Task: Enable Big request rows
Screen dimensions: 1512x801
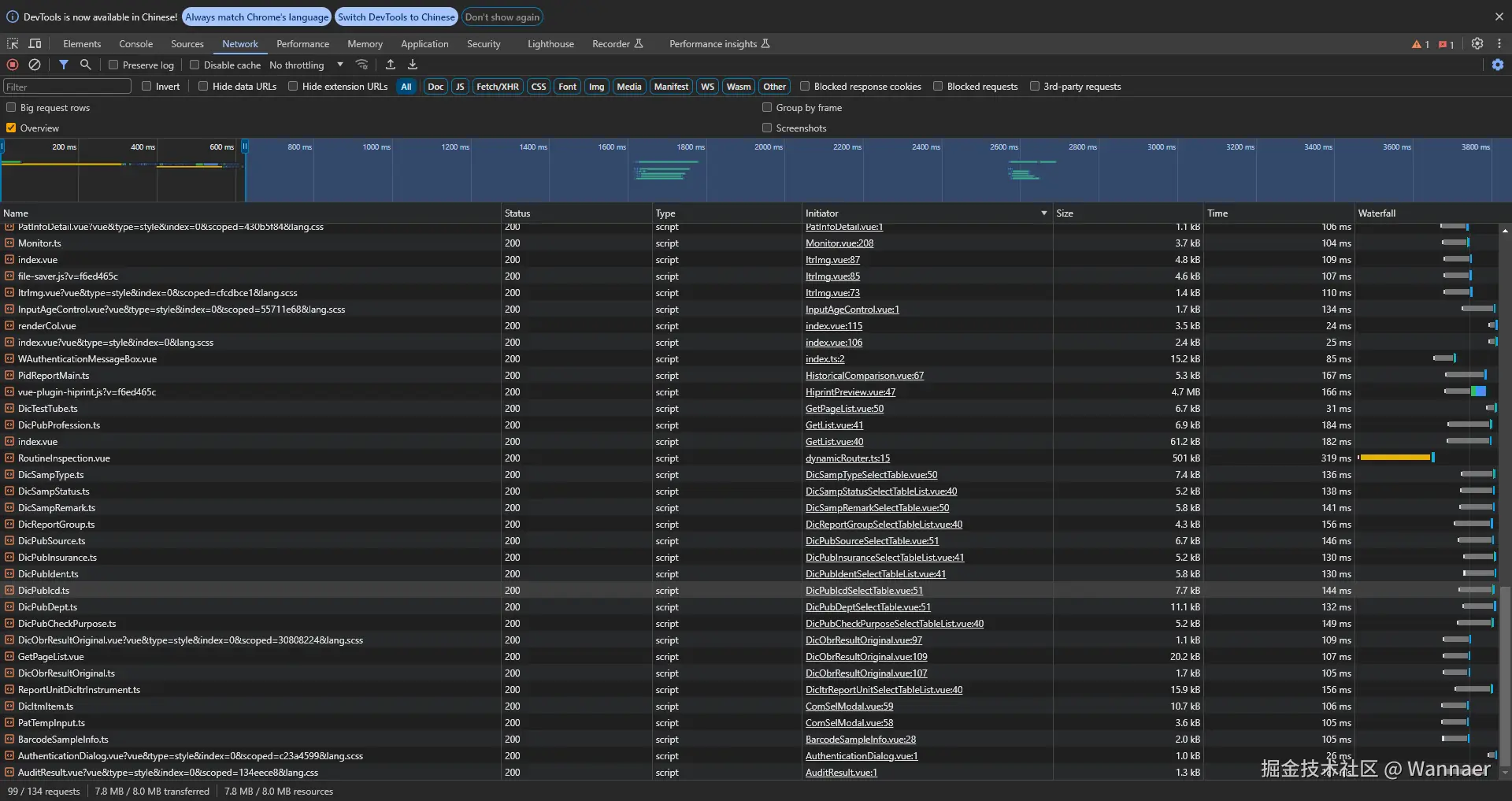Action: click(11, 107)
